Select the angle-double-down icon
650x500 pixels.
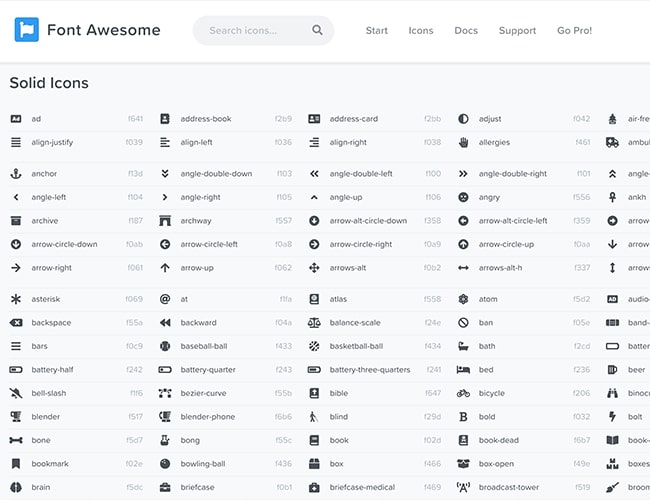(x=165, y=174)
